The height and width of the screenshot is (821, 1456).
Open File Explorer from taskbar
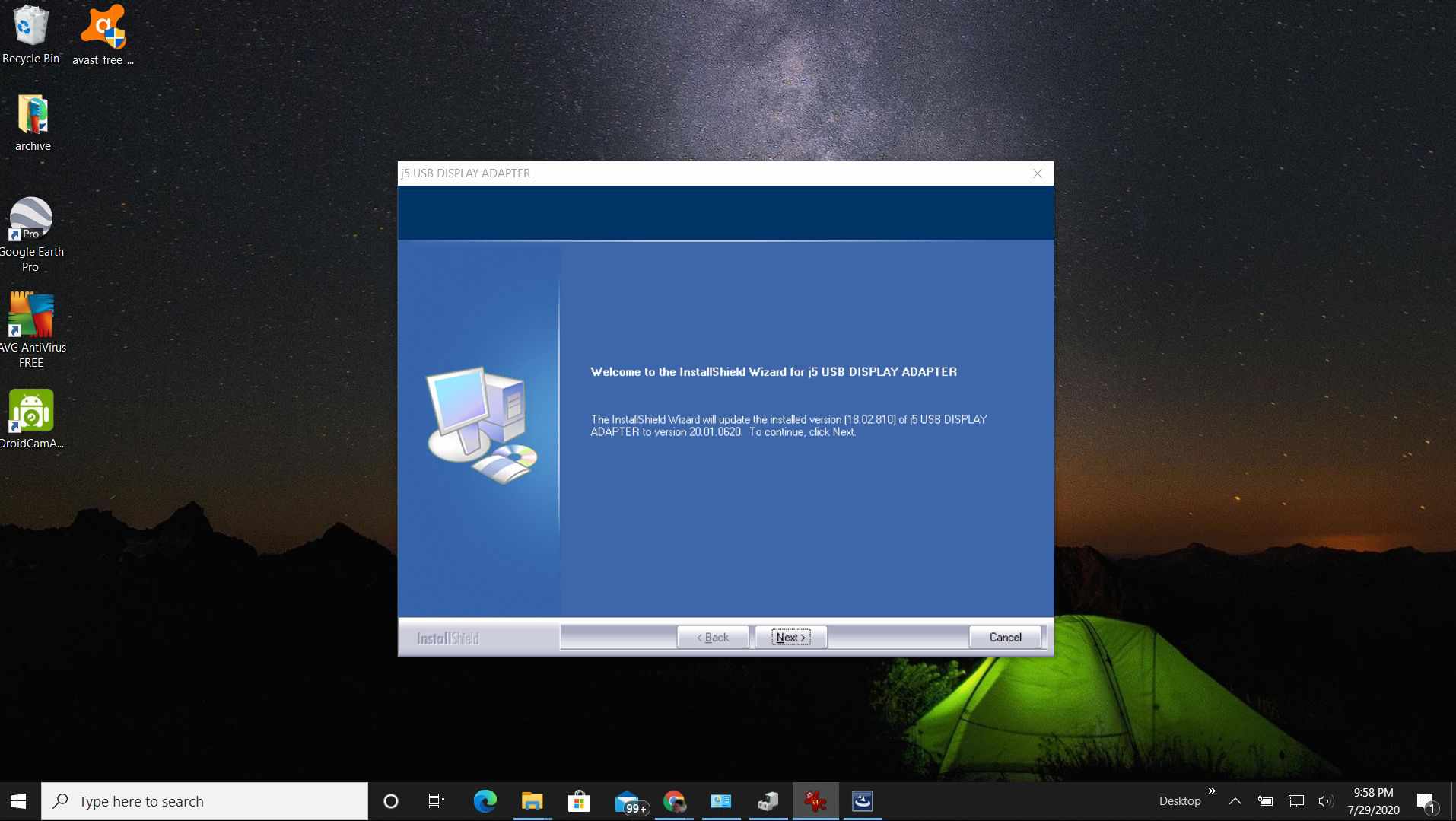point(532,801)
